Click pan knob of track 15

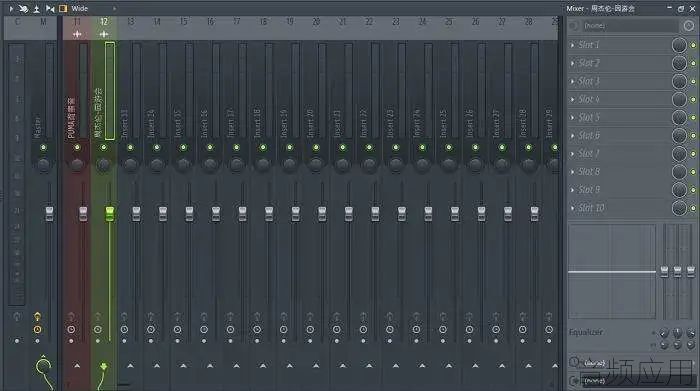[x=183, y=165]
